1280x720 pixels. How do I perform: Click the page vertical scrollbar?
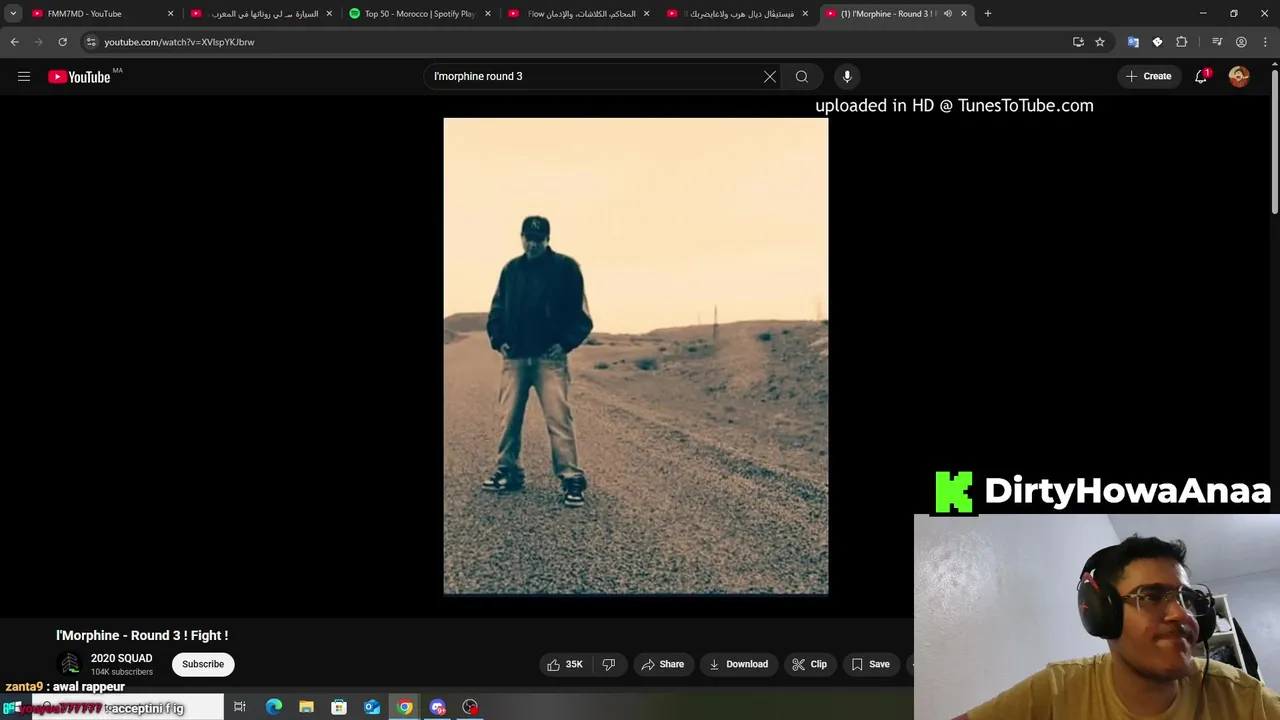[1275, 140]
